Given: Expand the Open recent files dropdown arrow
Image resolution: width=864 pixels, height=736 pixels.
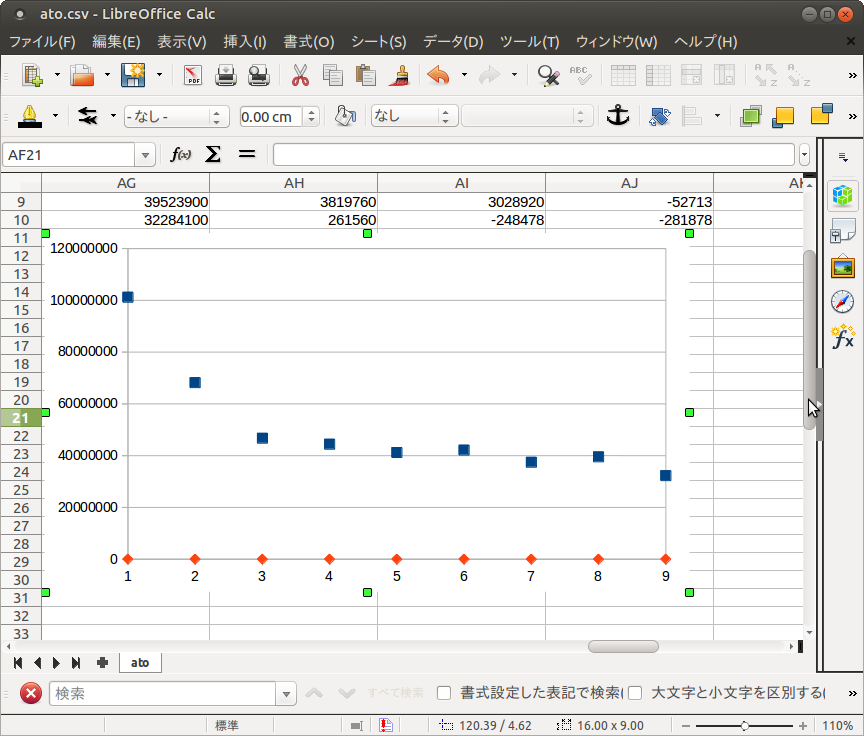Looking at the screenshot, I should tap(107, 75).
